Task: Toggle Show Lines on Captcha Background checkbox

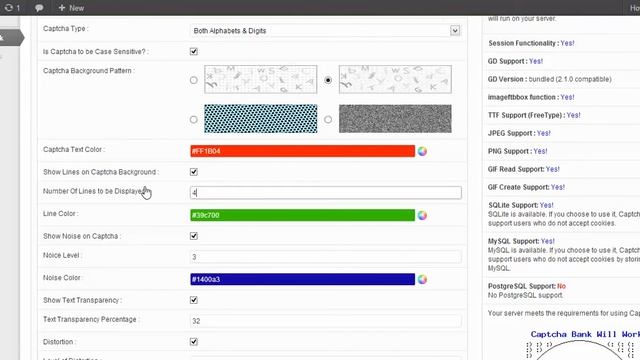Action: point(194,172)
